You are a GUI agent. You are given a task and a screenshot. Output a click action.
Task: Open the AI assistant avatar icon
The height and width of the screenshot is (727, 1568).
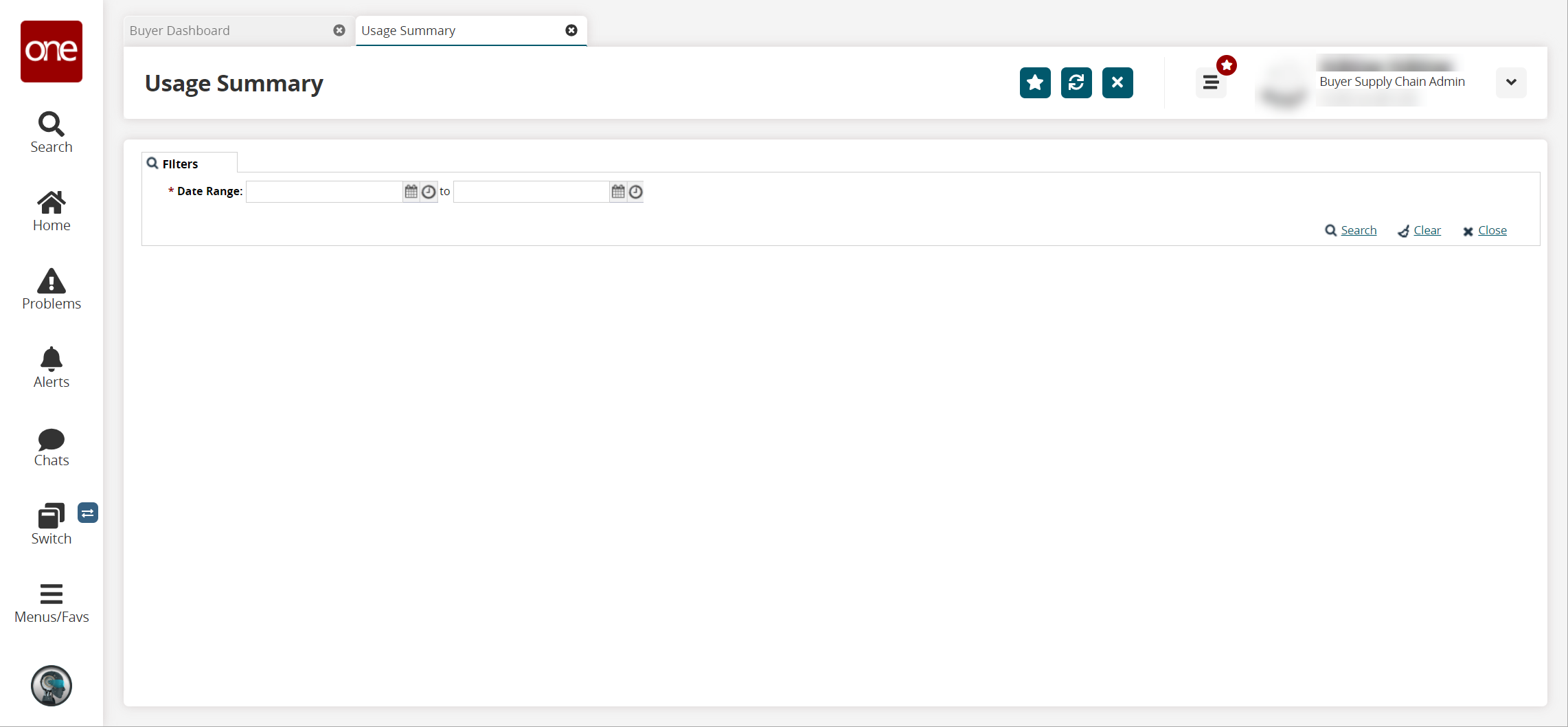(x=52, y=686)
